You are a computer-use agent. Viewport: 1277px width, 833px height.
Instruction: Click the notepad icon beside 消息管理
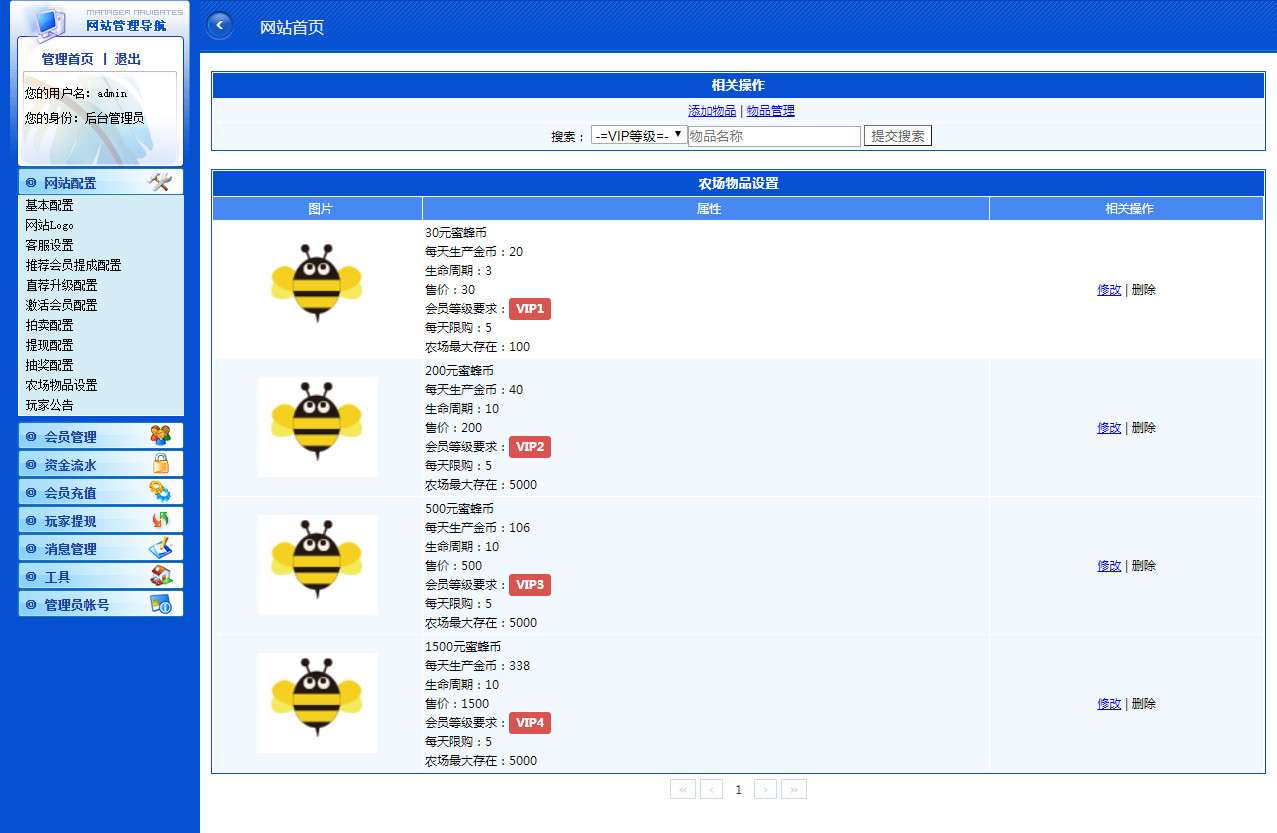(160, 548)
